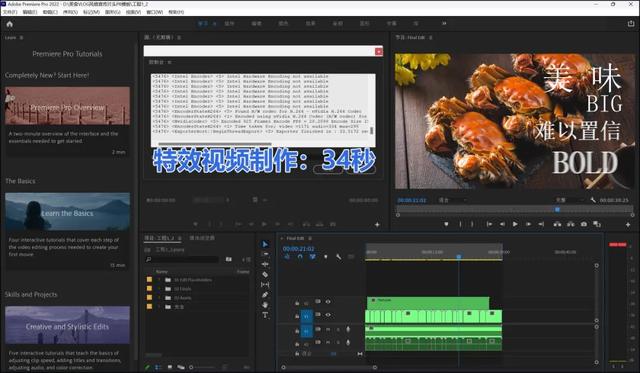This screenshot has width=640, height=373.
Task: Open Program Monitor zoom level dropdown
Action: pyautogui.click(x=452, y=200)
